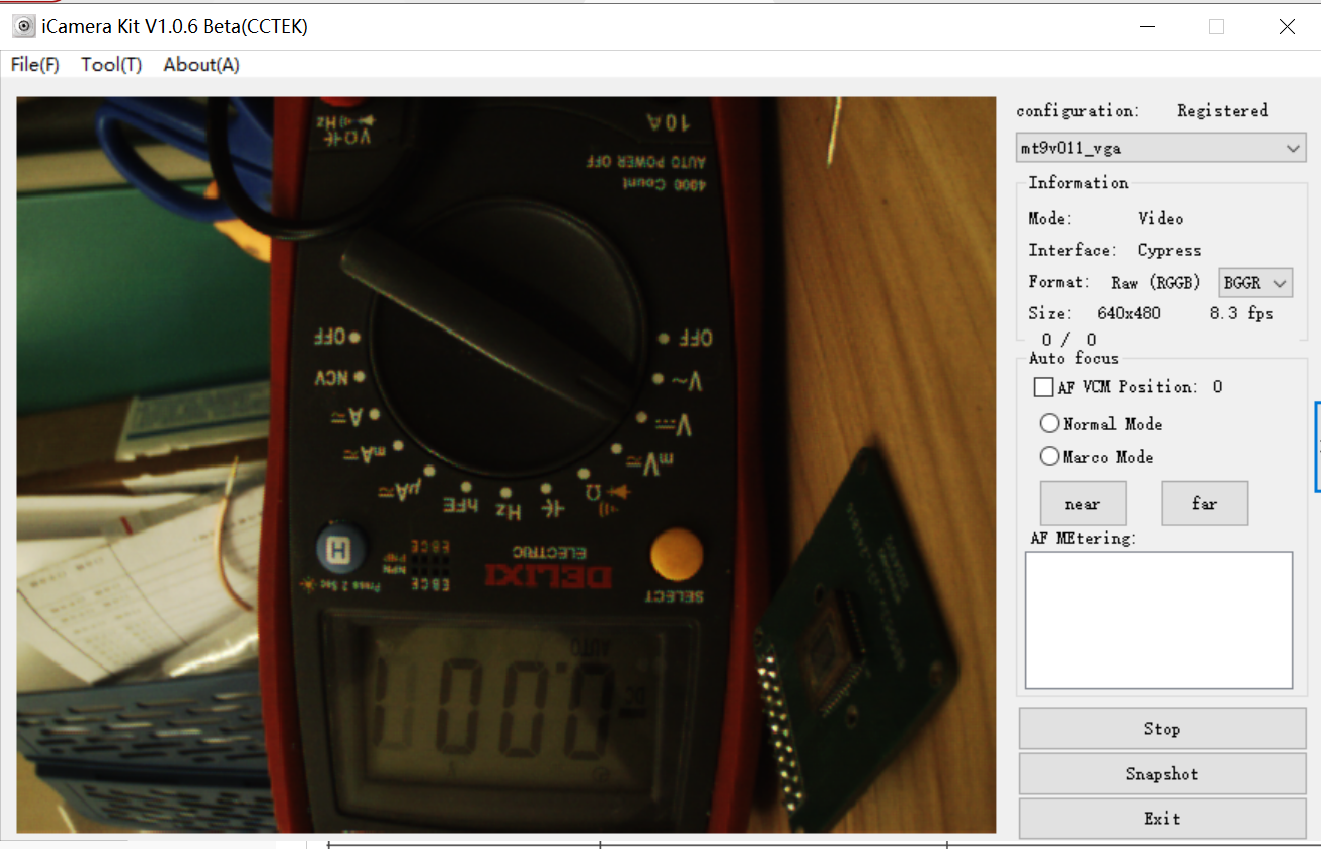Enable the AF VCM Position checkbox

point(1043,387)
